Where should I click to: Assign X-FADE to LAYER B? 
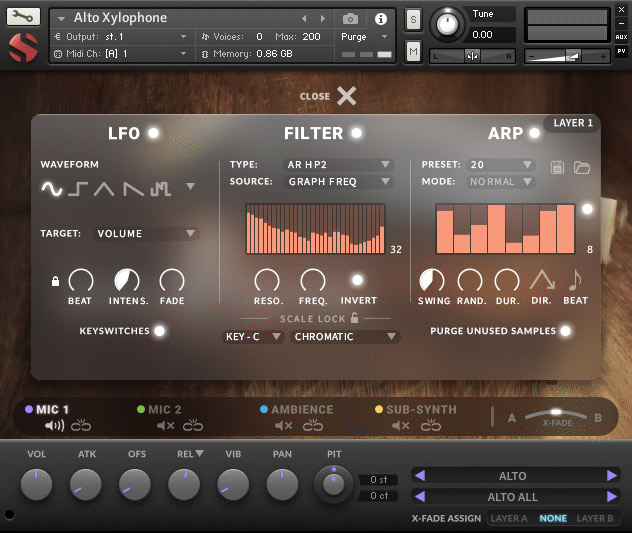[595, 518]
